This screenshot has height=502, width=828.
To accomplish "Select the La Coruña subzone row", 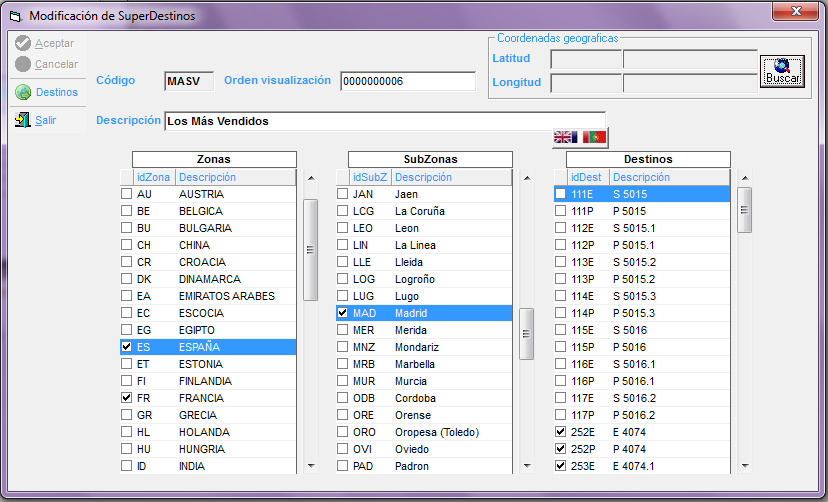I will tap(424, 211).
